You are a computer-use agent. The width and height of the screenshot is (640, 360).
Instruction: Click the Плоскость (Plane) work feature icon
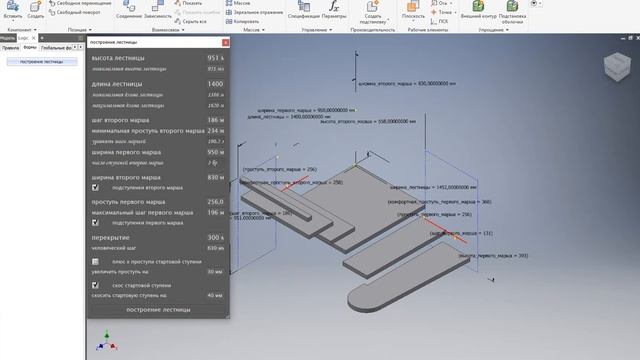pyautogui.click(x=413, y=9)
